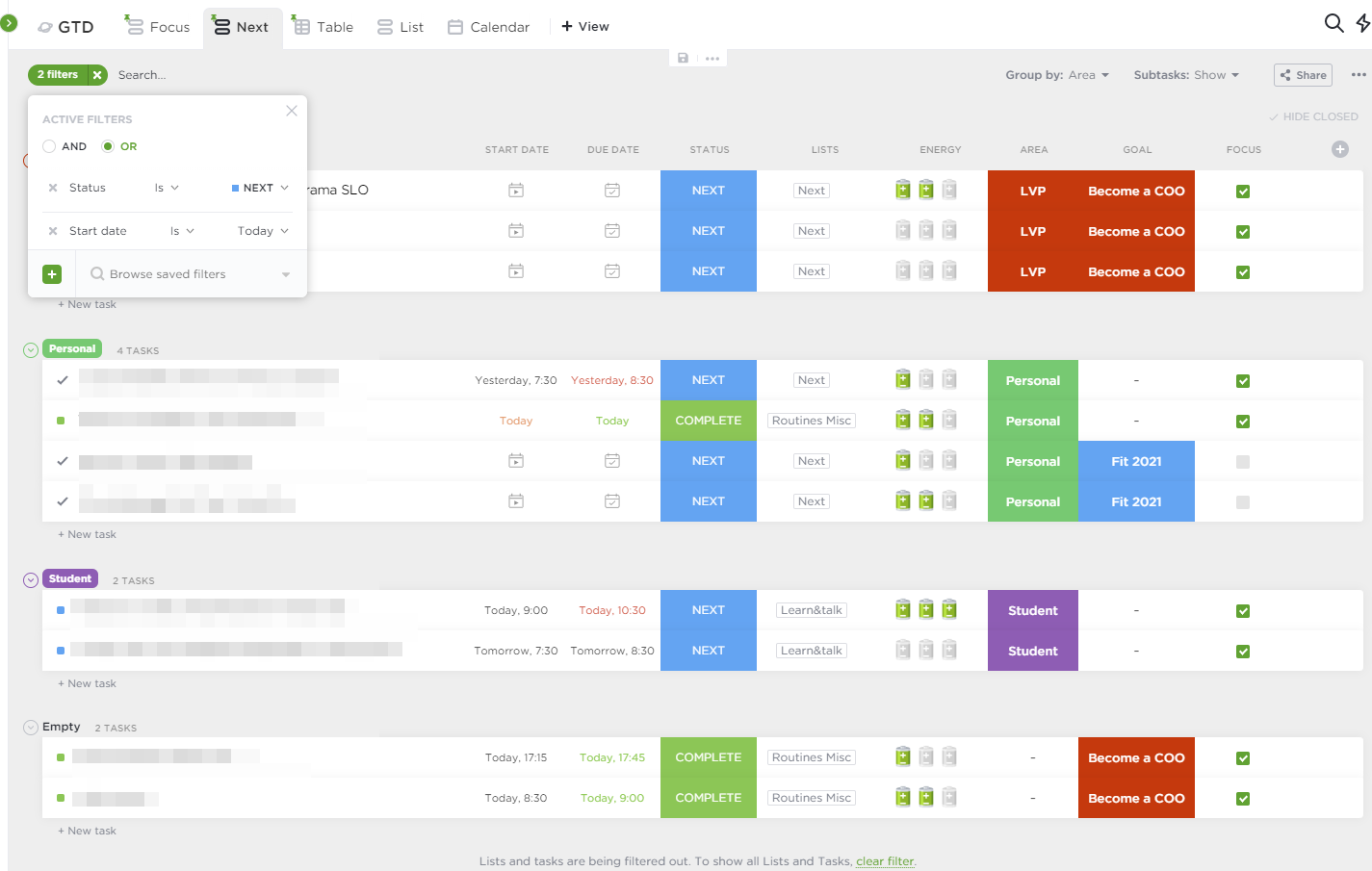The image size is (1372, 871).
Task: Switch to the Focus view tab
Action: click(x=158, y=27)
